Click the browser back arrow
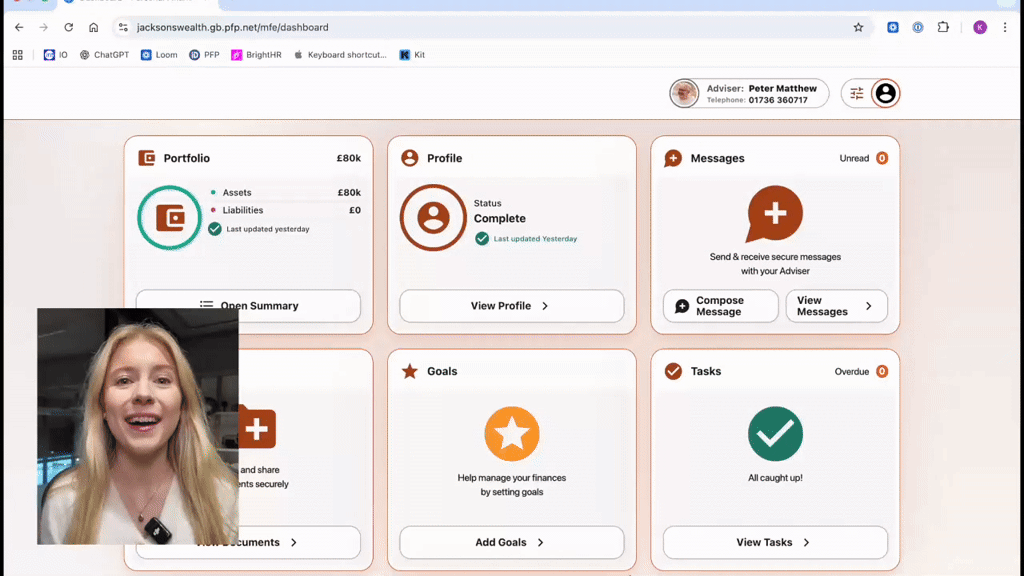 [19, 27]
